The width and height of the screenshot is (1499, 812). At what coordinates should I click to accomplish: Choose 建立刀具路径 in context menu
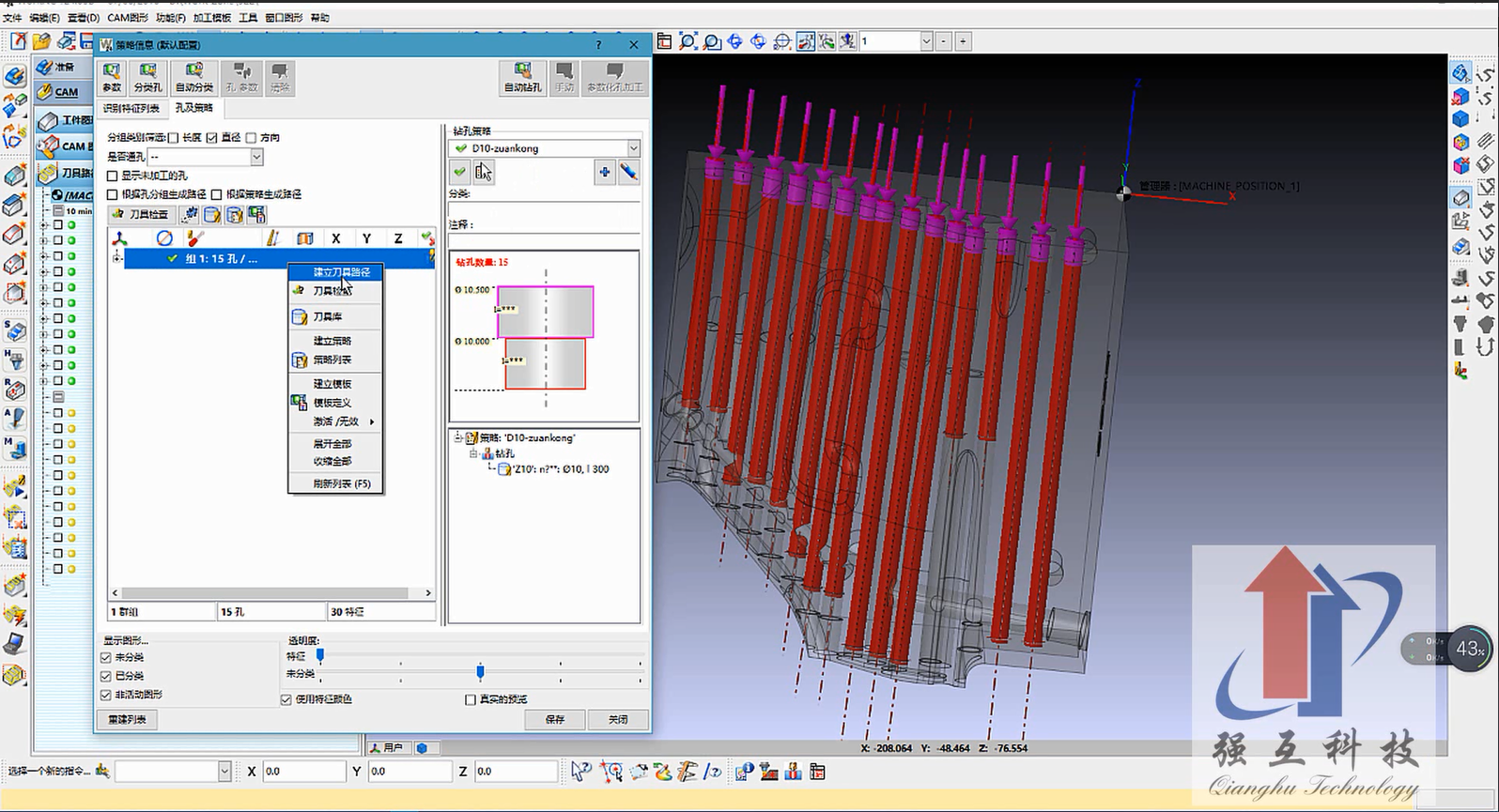tap(335, 272)
